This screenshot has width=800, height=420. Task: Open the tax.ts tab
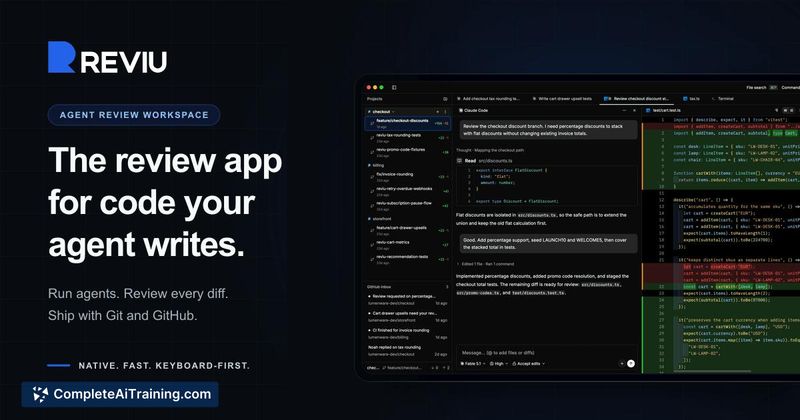click(691, 98)
